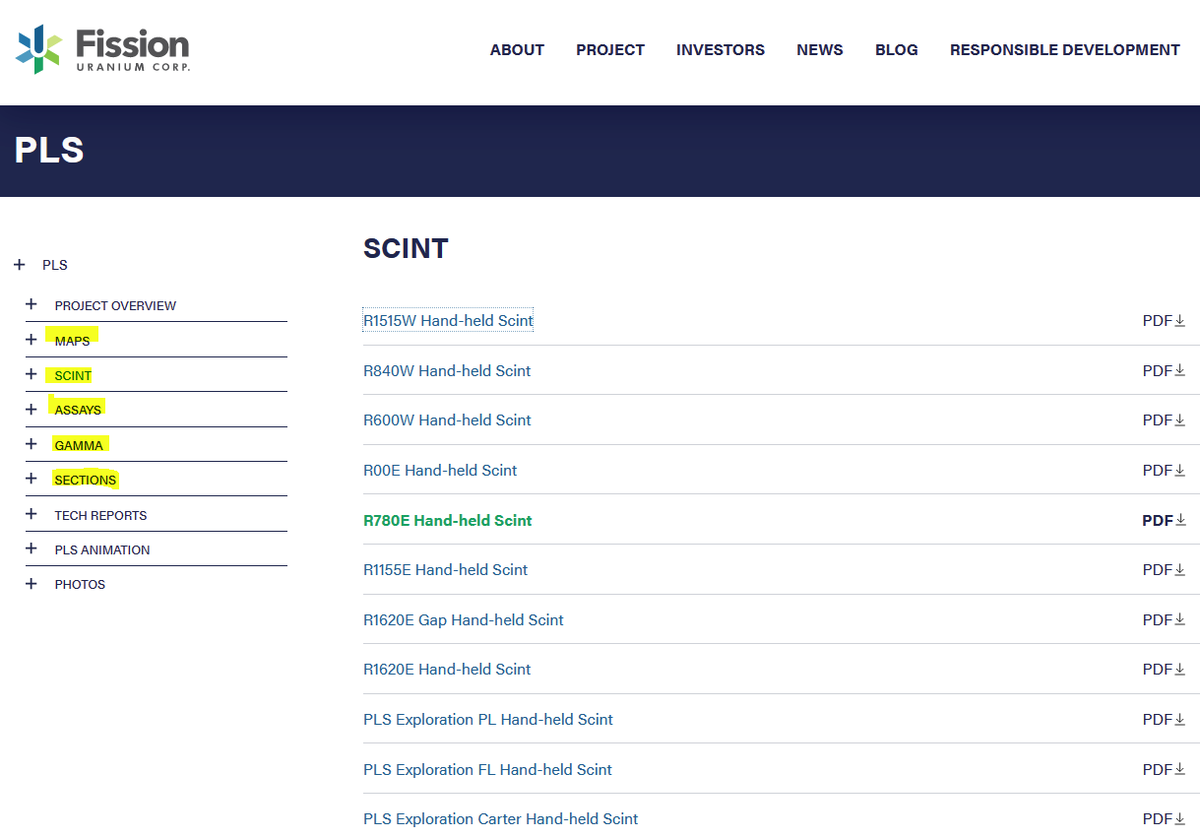Open the INVESTORS menu
This screenshot has height=838, width=1200.
click(720, 50)
